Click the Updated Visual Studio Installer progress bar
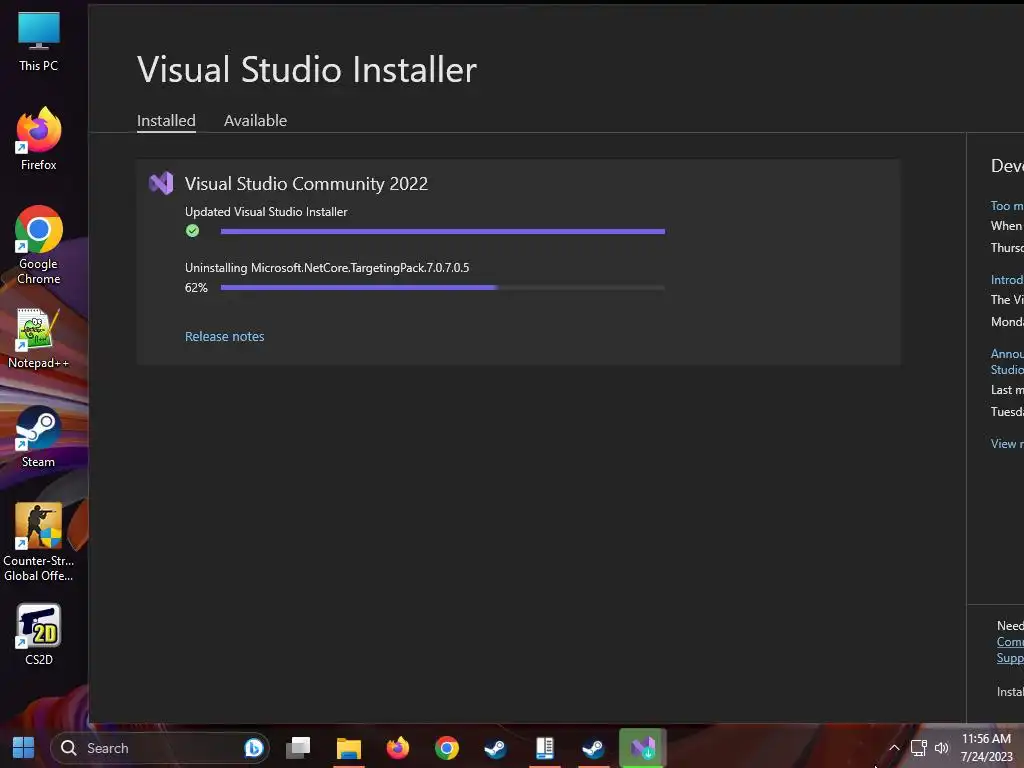 (443, 231)
